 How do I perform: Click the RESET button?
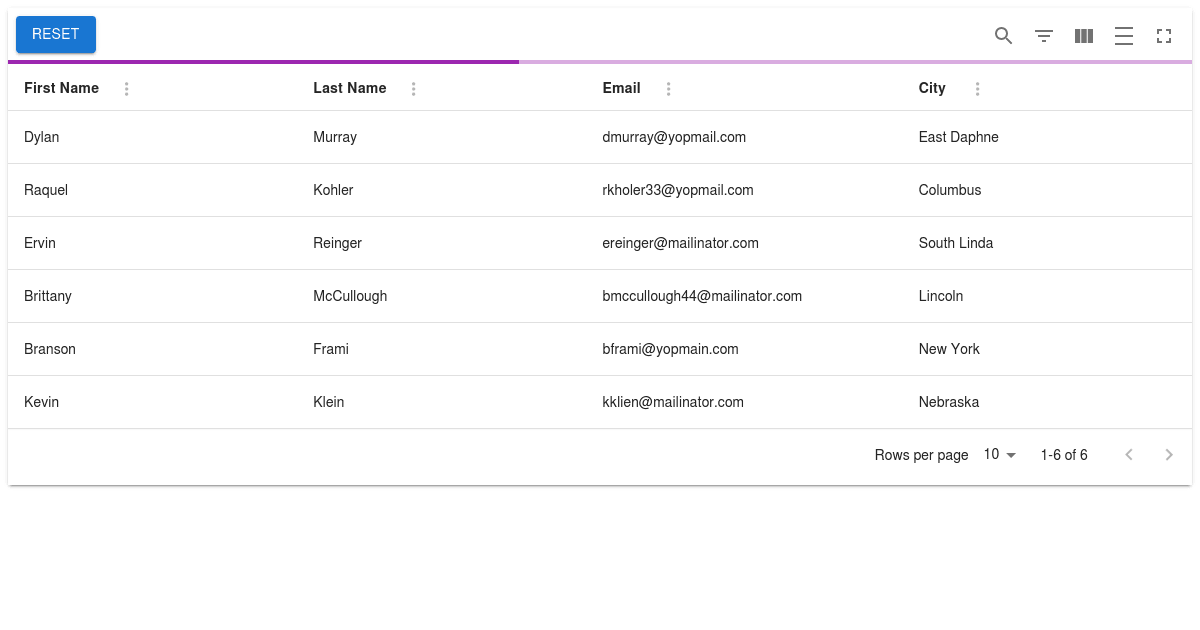pos(56,34)
